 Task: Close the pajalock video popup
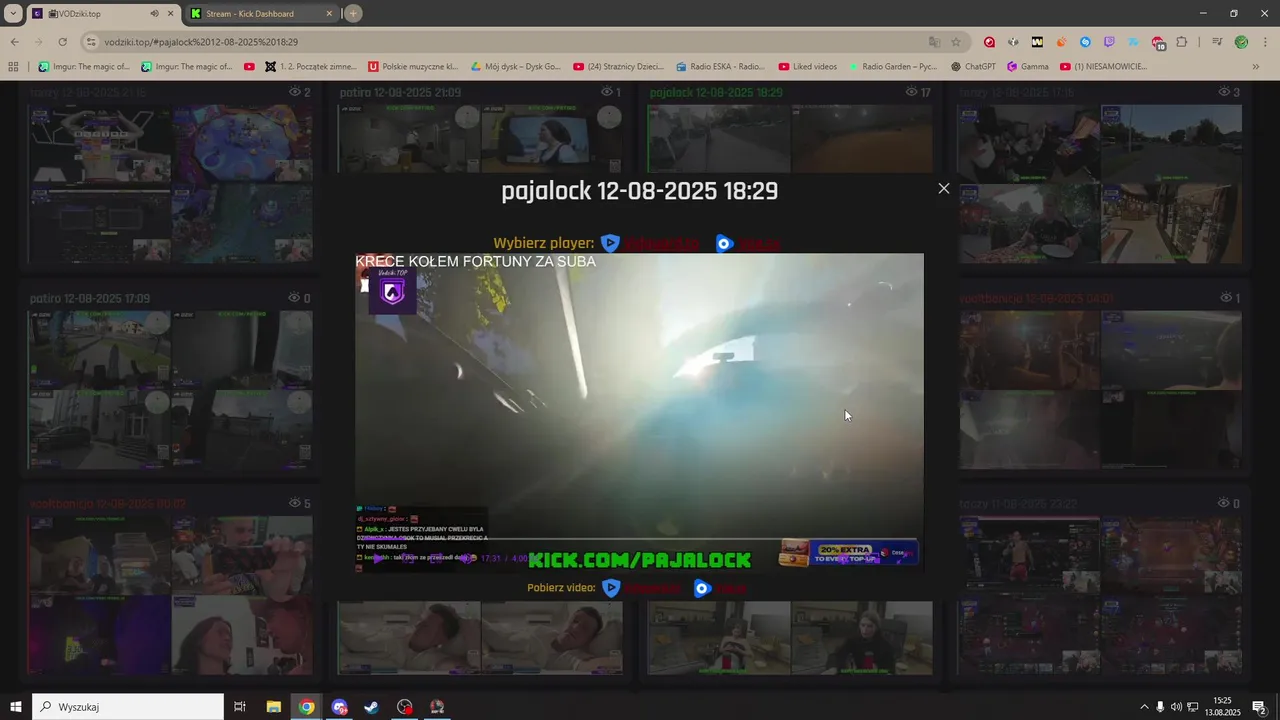pyautogui.click(x=943, y=188)
